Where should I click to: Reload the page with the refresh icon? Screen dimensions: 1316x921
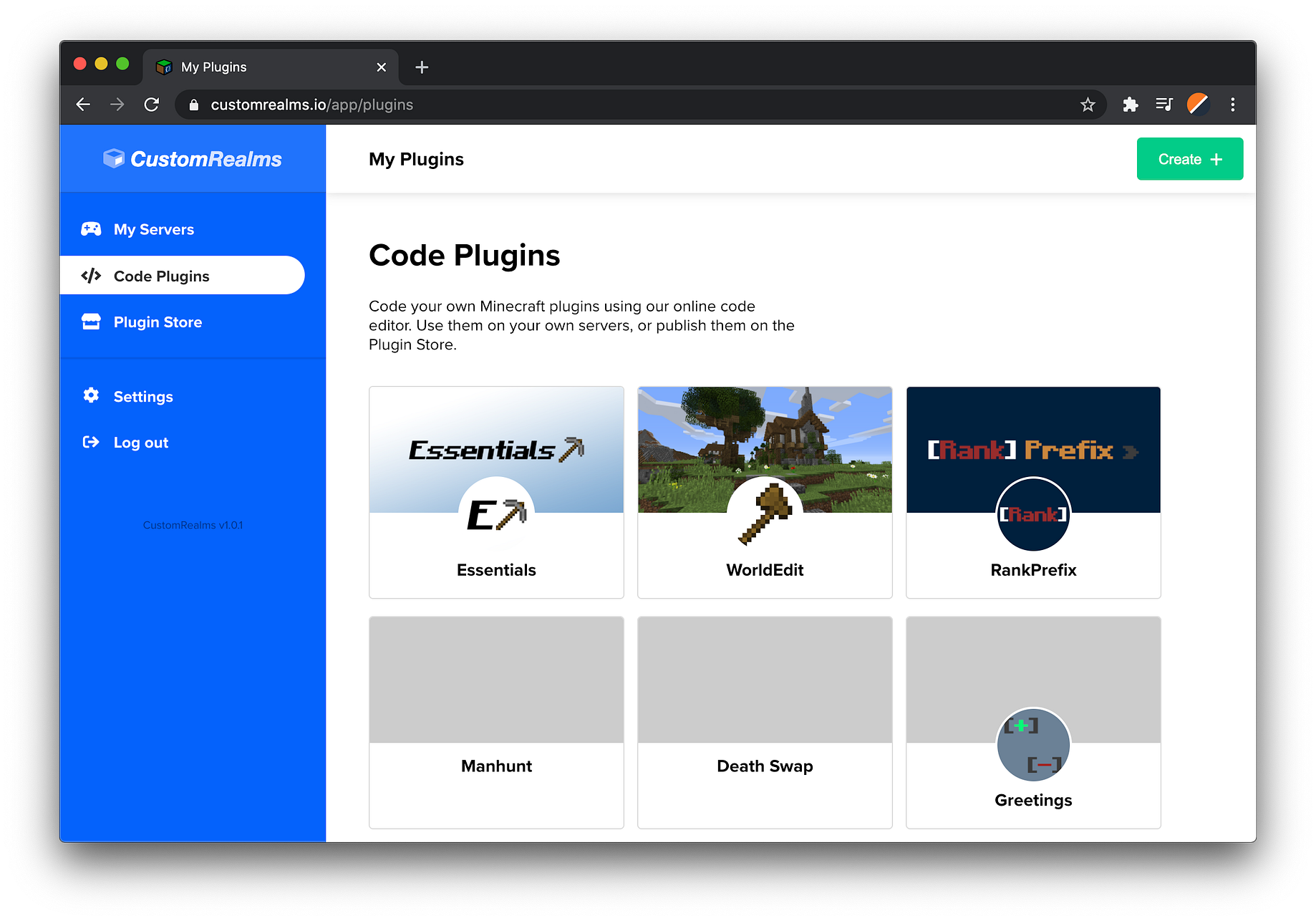coord(151,105)
